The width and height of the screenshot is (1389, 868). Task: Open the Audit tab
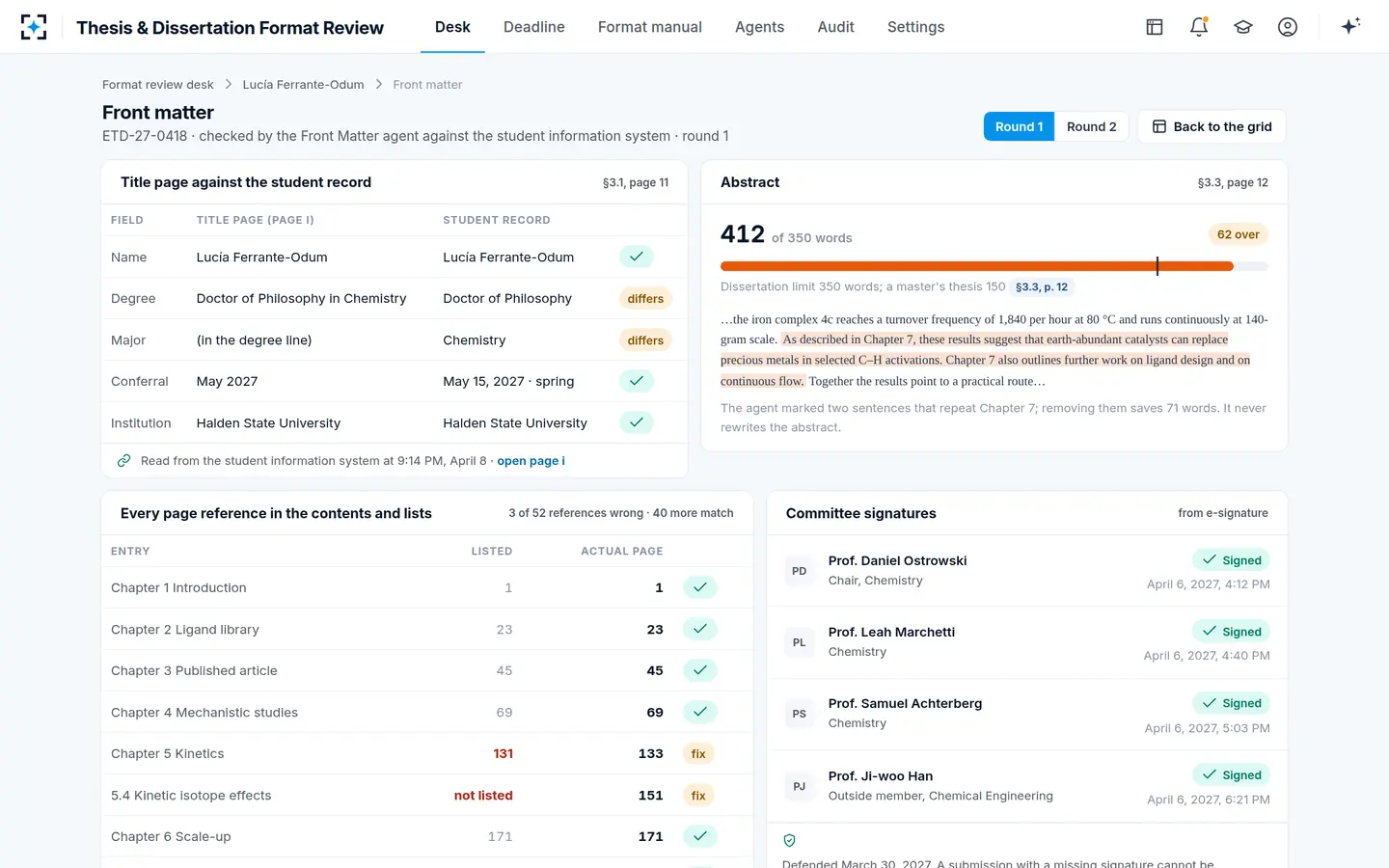(836, 27)
